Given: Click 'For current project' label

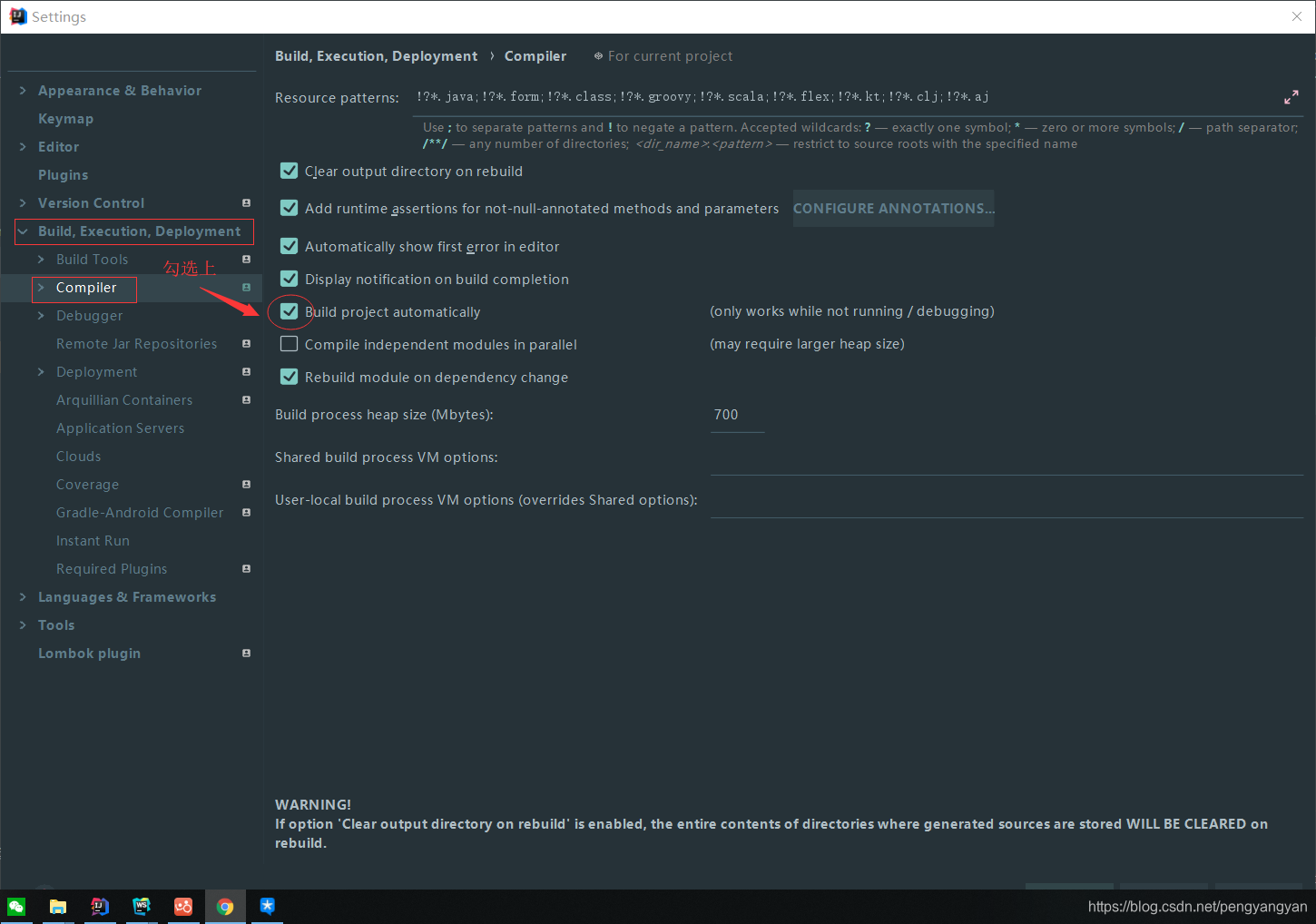Looking at the screenshot, I should [x=670, y=56].
